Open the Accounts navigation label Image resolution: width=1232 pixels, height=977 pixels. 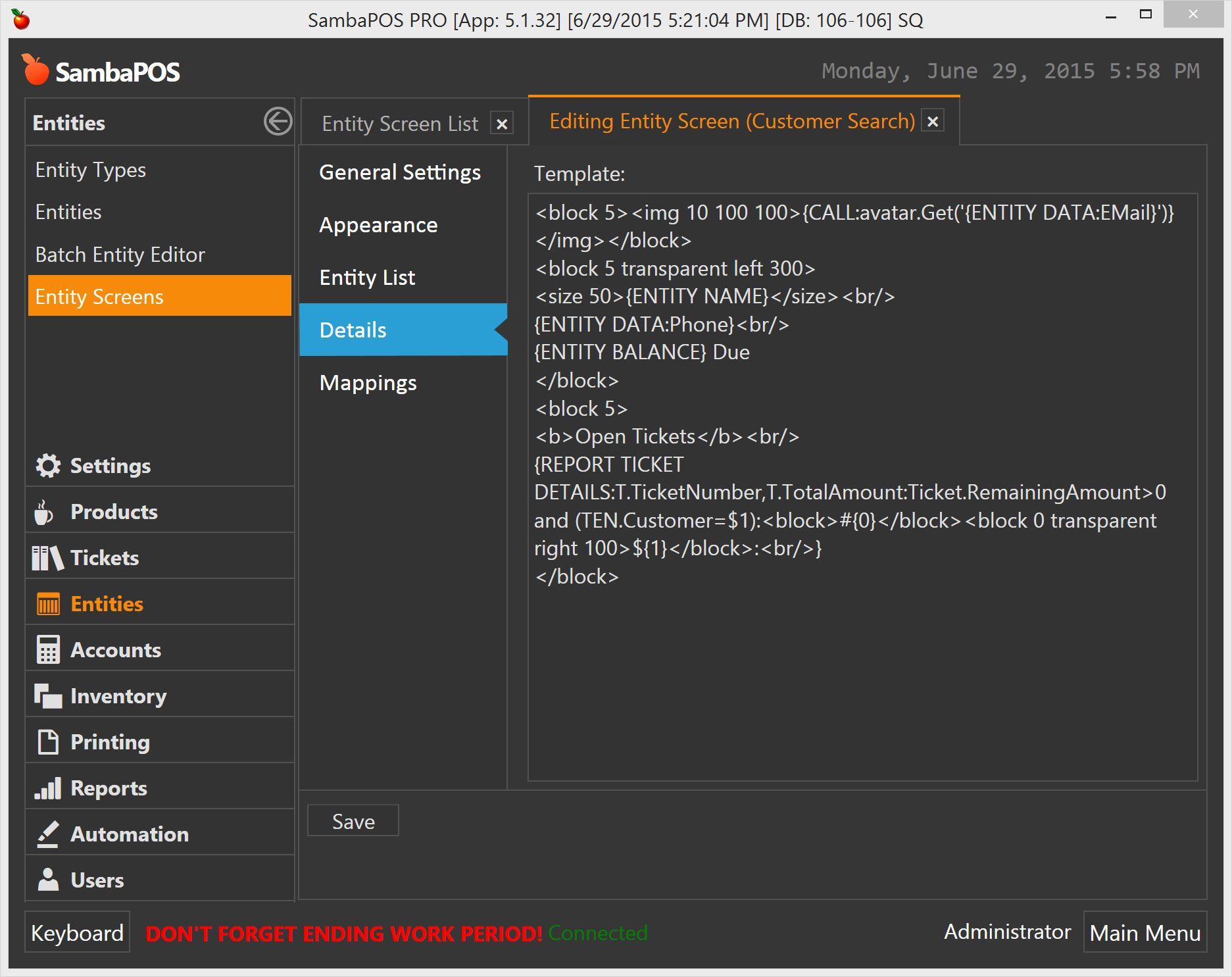point(116,650)
